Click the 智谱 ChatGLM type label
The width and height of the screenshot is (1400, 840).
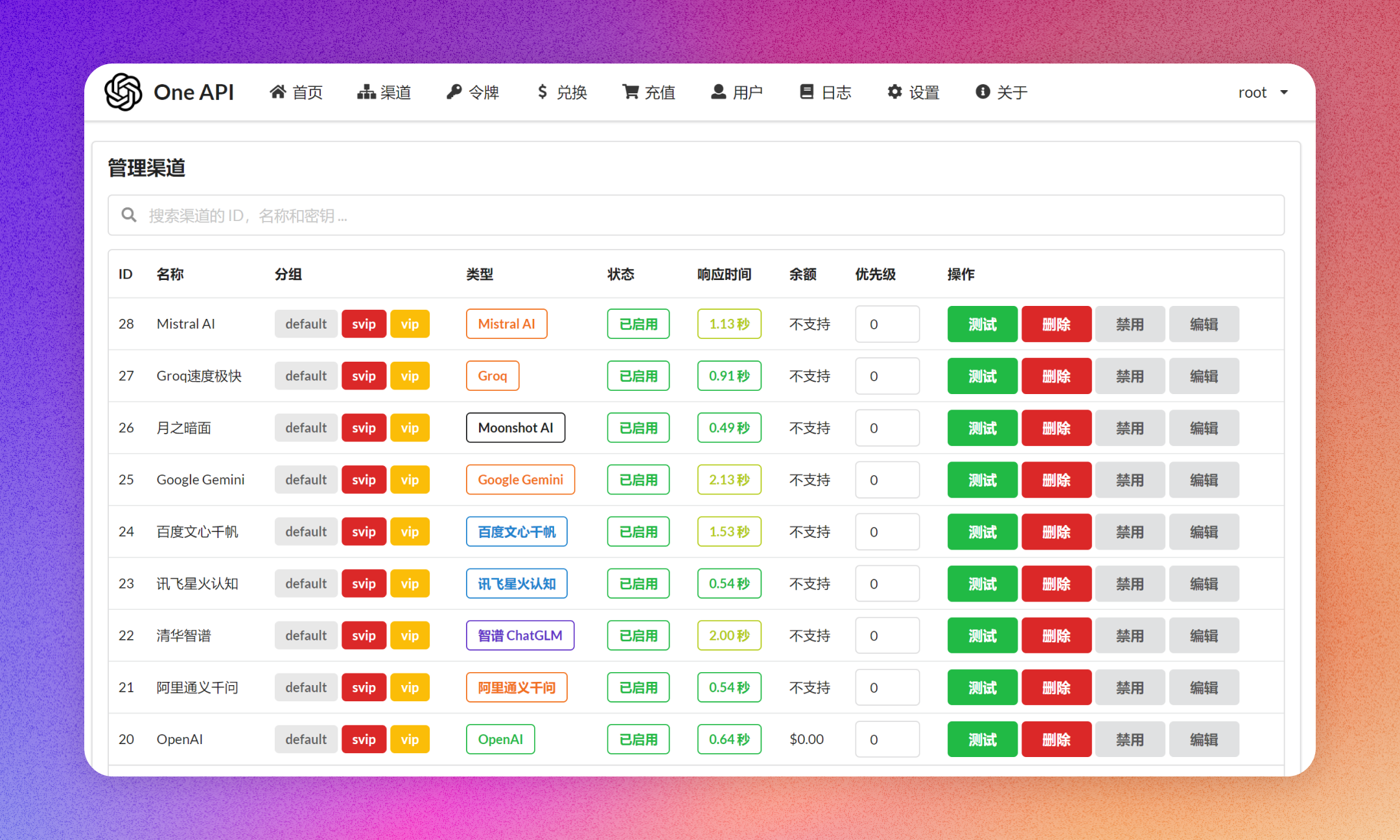click(520, 635)
